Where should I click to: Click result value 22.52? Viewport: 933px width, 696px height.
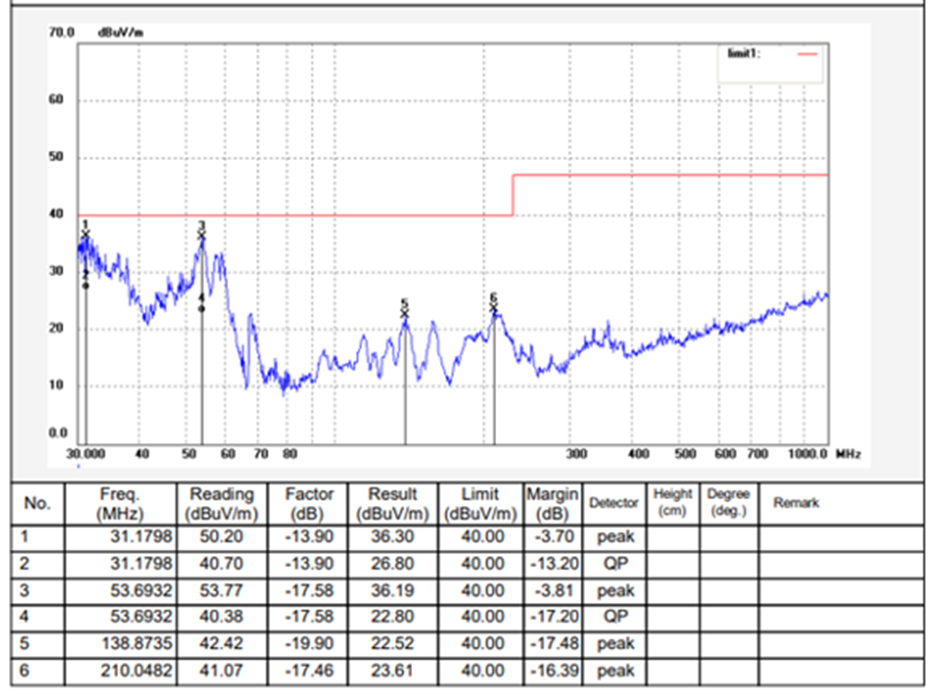tap(393, 644)
